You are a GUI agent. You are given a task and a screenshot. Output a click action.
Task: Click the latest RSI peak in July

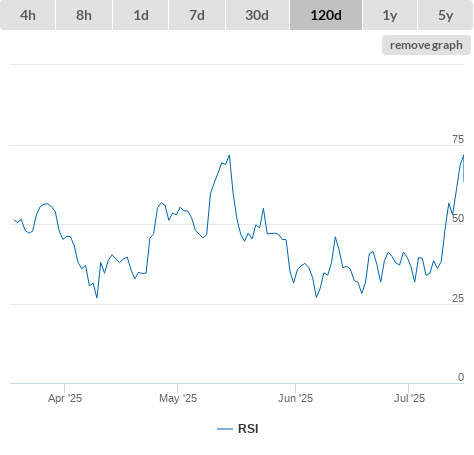463,155
